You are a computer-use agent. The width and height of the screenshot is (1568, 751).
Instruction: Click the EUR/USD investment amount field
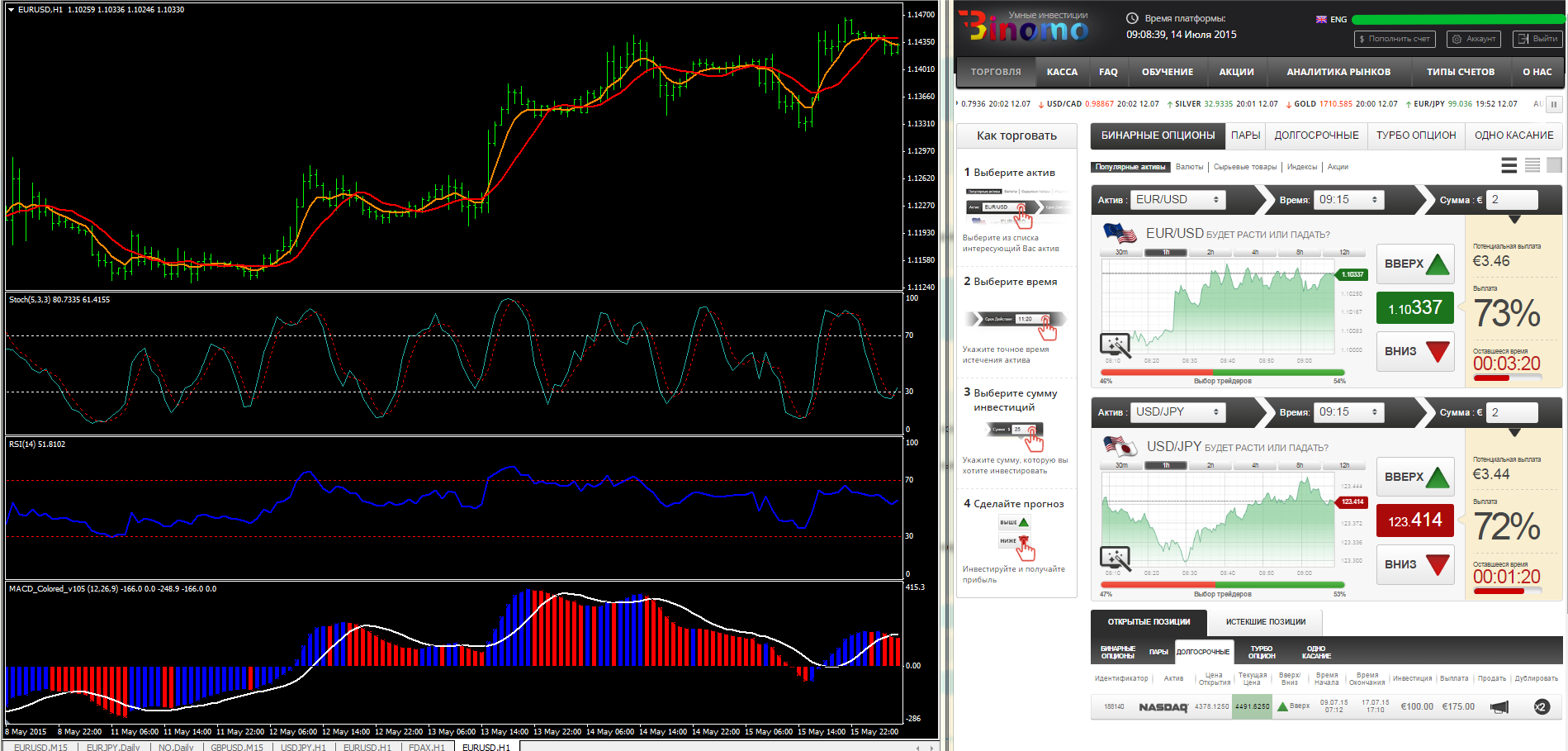(x=1512, y=200)
